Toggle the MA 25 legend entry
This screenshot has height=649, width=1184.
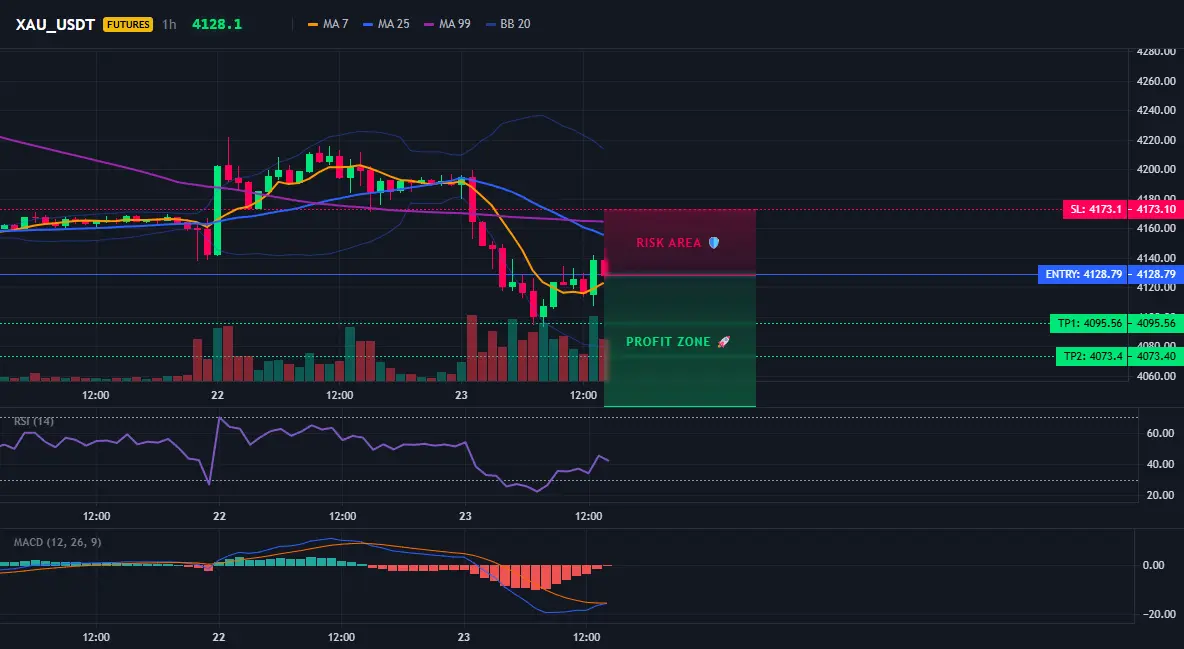(387, 24)
